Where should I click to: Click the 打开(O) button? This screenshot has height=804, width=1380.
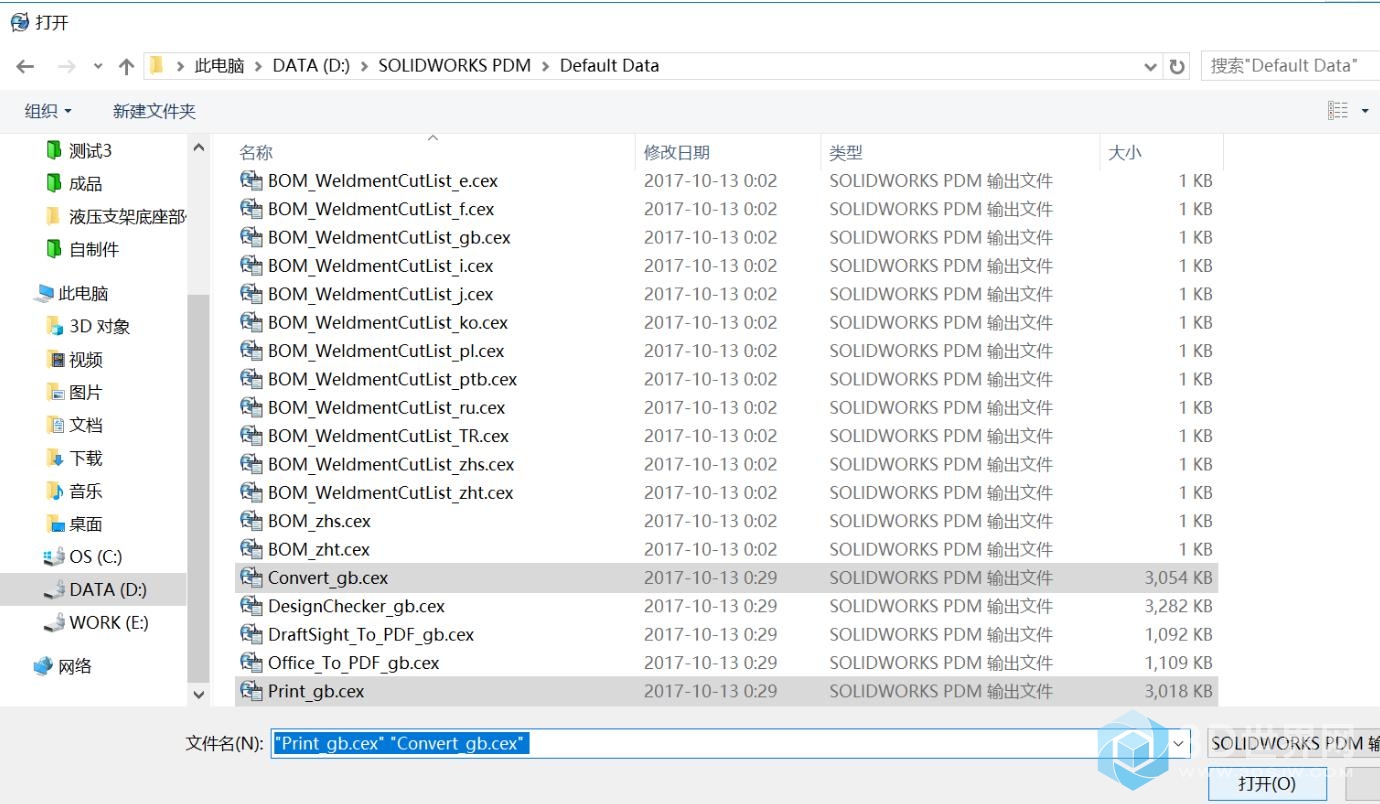(1267, 784)
